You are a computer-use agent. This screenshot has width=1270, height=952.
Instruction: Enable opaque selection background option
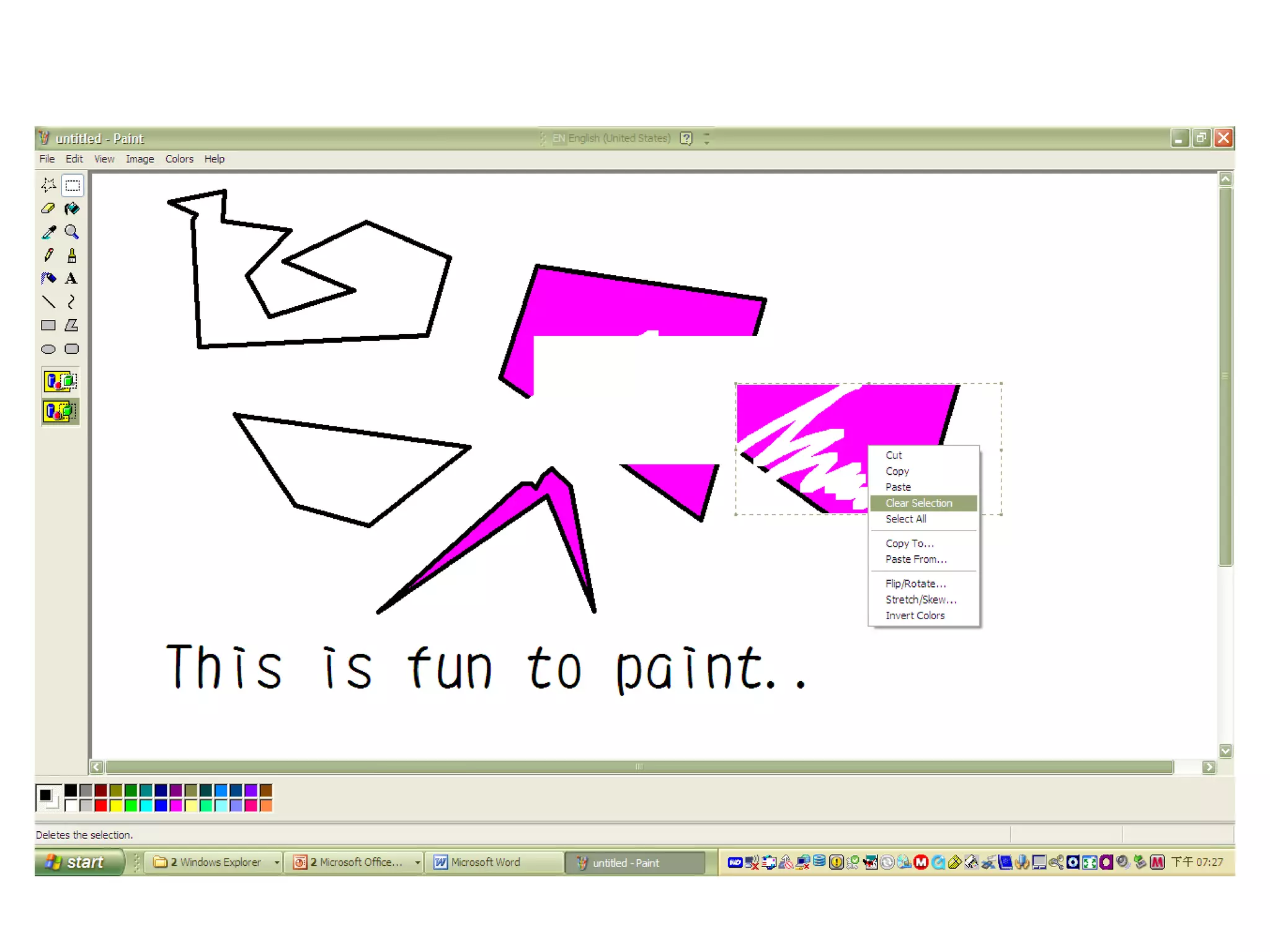(60, 381)
